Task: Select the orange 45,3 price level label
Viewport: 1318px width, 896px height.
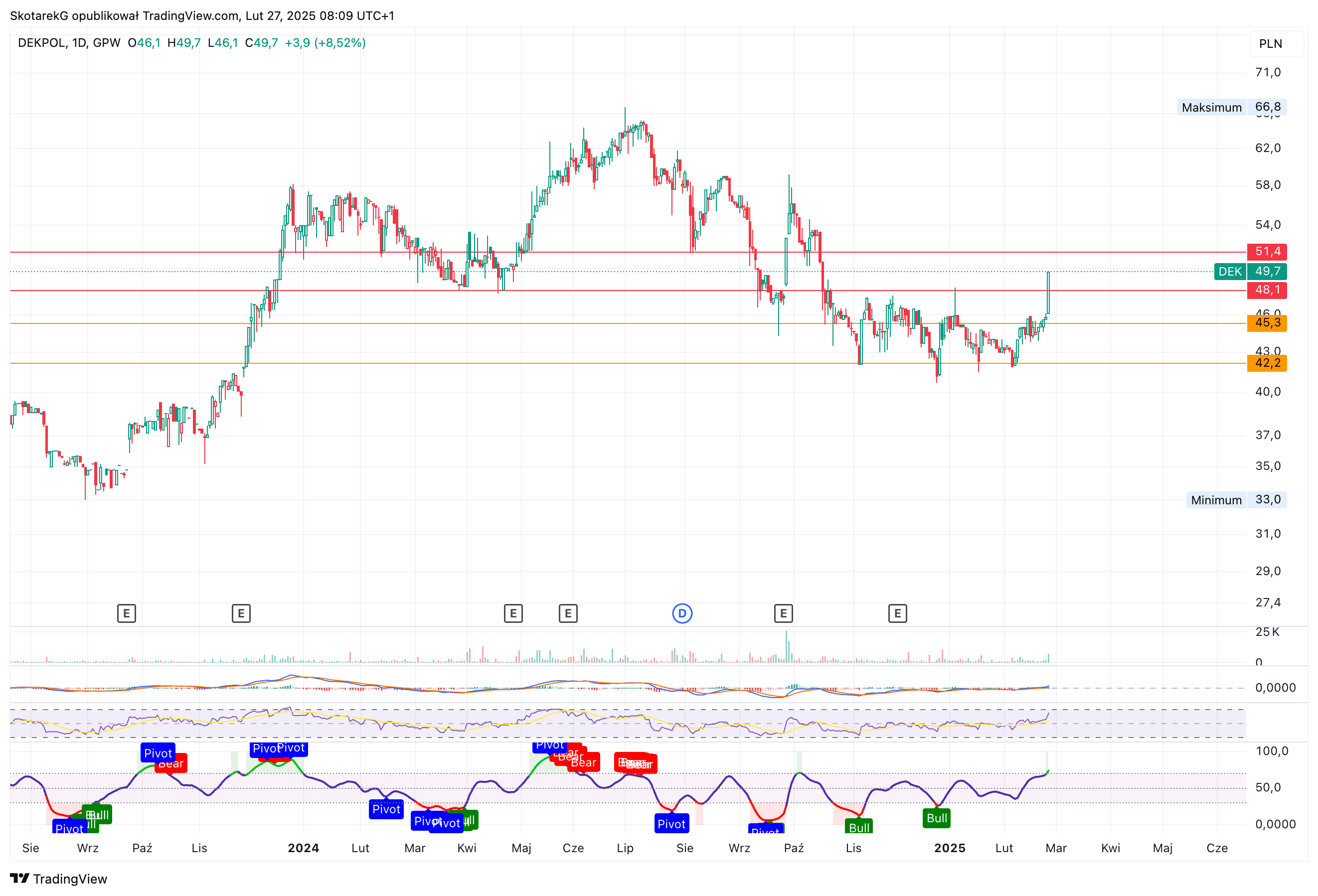Action: tap(1267, 323)
